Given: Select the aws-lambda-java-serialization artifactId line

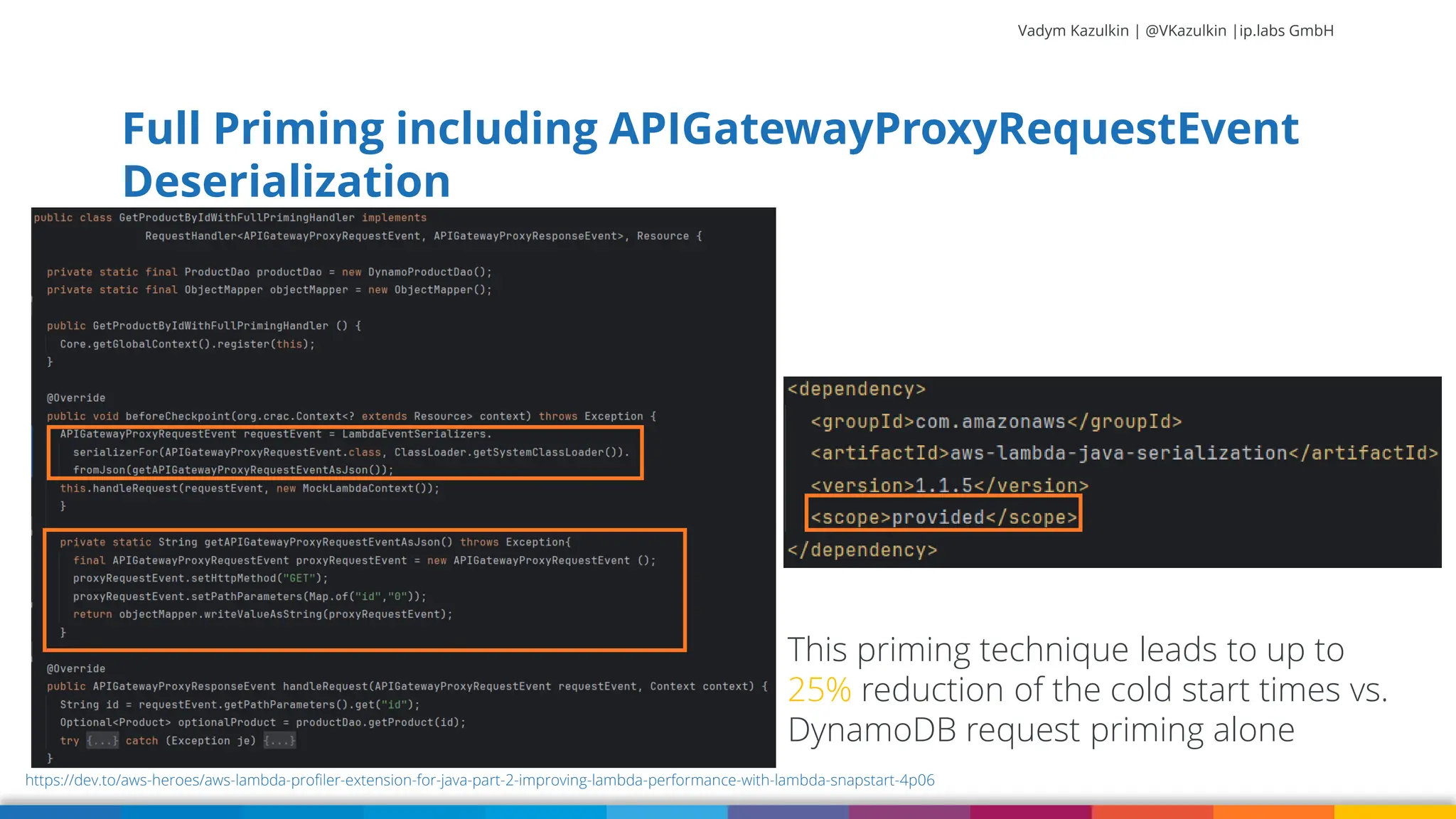Looking at the screenshot, I should [x=1124, y=454].
